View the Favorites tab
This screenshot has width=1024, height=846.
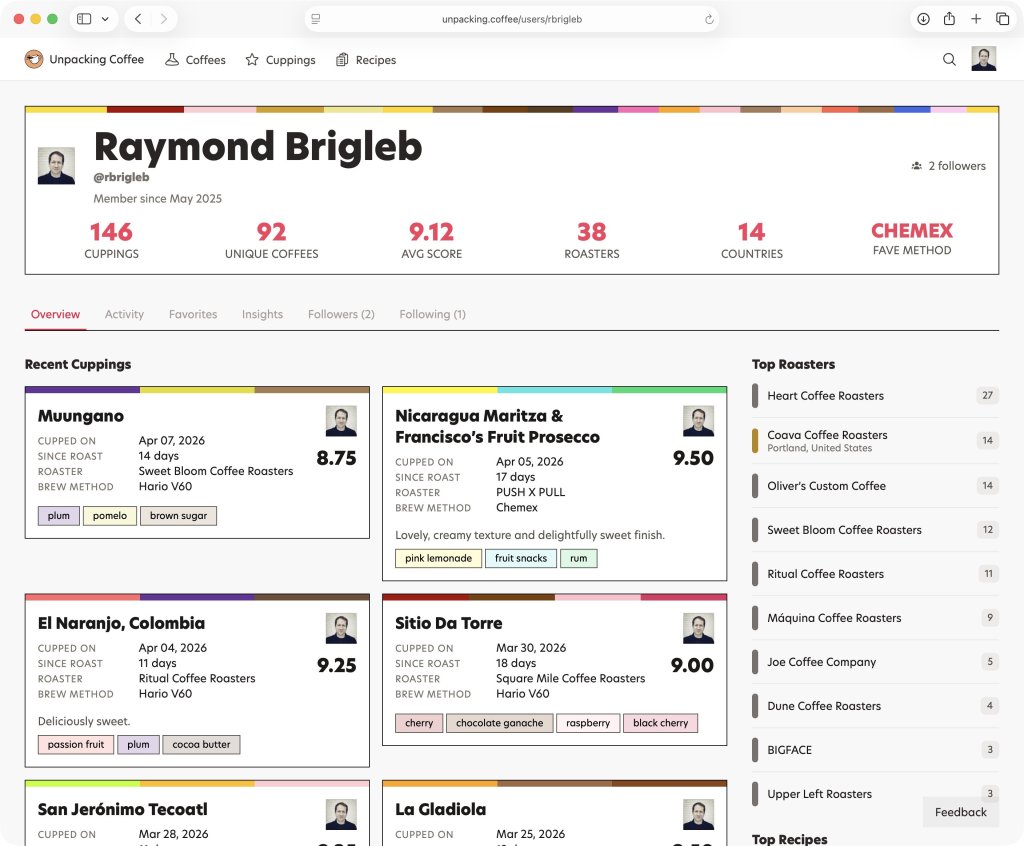tap(193, 314)
